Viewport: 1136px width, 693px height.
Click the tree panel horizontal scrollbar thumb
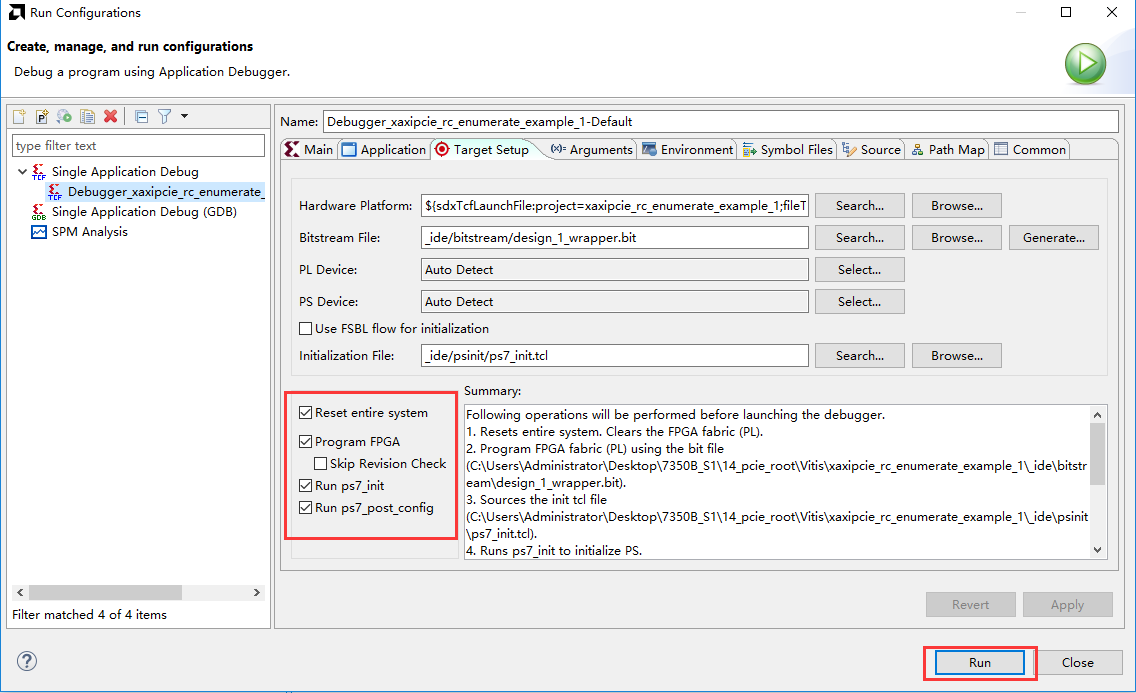[105, 592]
